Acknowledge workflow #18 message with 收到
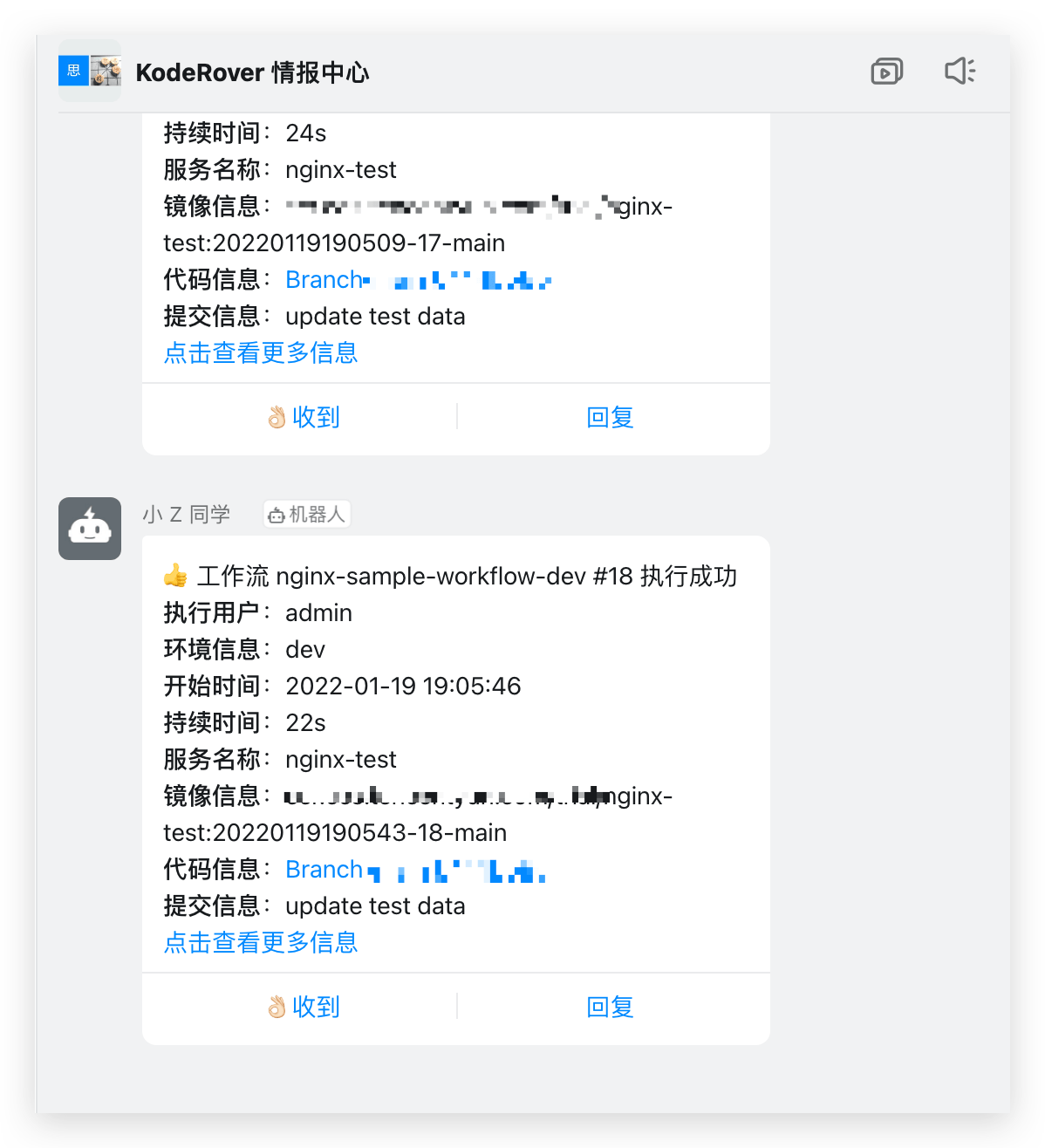This screenshot has width=1045, height=1148. pyautogui.click(x=303, y=1007)
